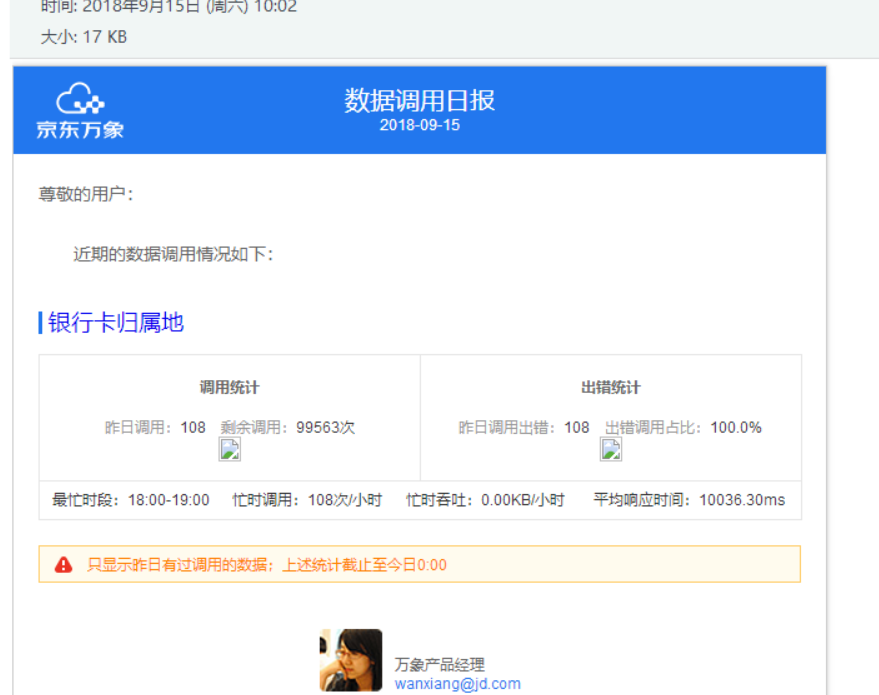Click 出错调用占比: 100.0% value
This screenshot has width=879, height=695.
683,428
